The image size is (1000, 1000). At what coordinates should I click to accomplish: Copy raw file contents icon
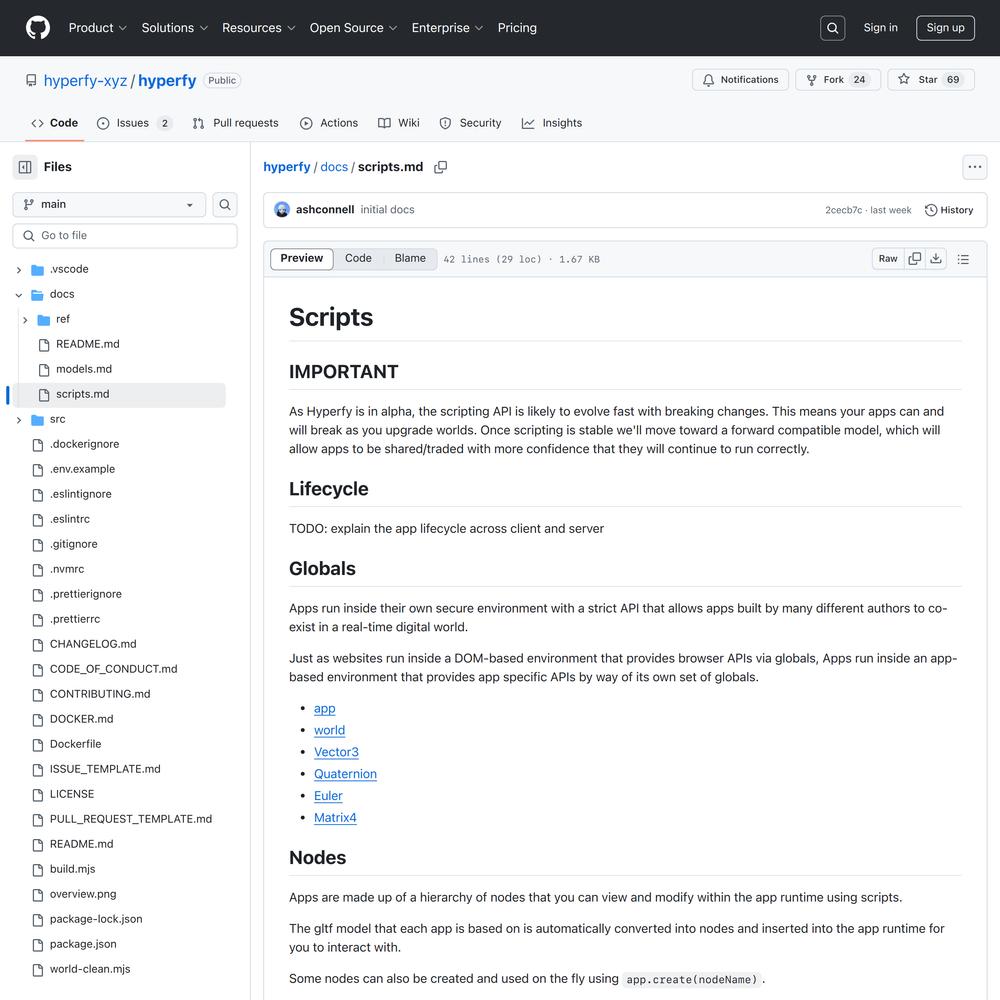[915, 259]
